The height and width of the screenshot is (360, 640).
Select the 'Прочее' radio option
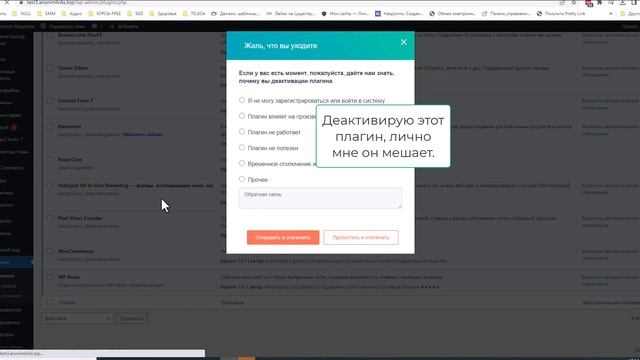(242, 179)
